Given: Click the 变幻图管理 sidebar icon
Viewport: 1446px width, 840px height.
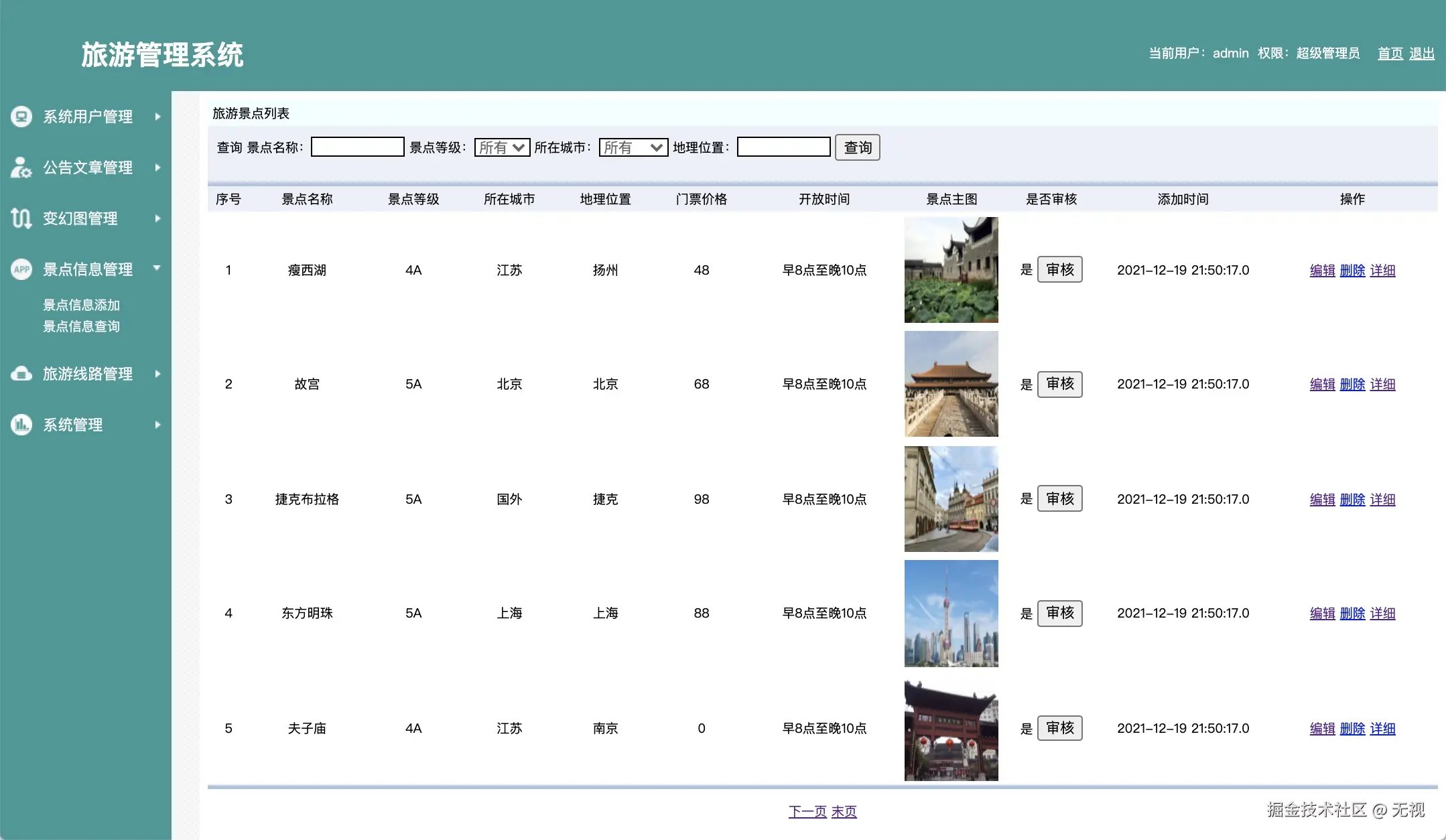Looking at the screenshot, I should click(21, 218).
